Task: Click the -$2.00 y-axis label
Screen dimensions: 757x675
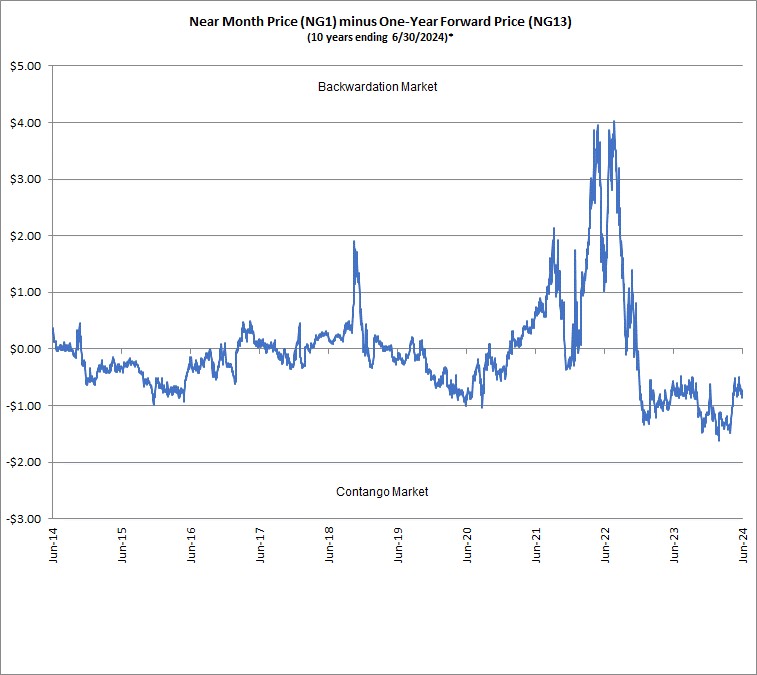Action: pyautogui.click(x=24, y=462)
